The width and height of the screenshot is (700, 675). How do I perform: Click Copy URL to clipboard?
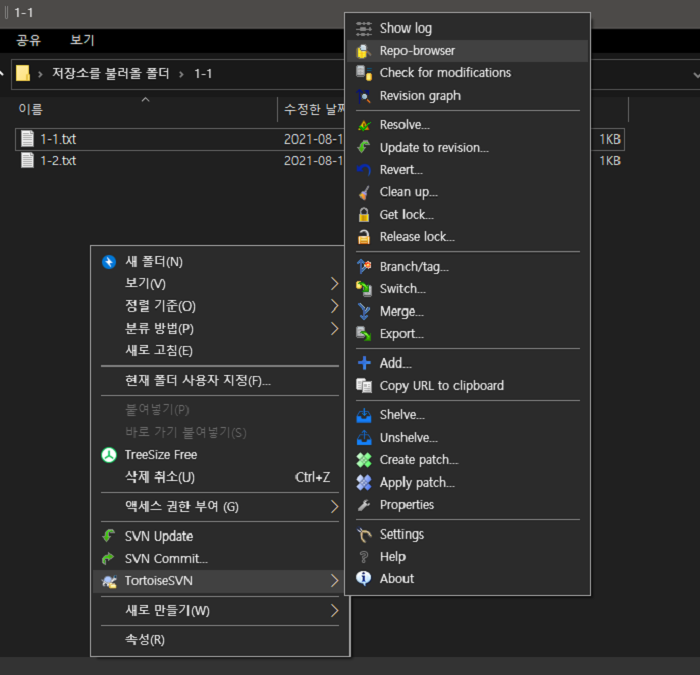441,386
